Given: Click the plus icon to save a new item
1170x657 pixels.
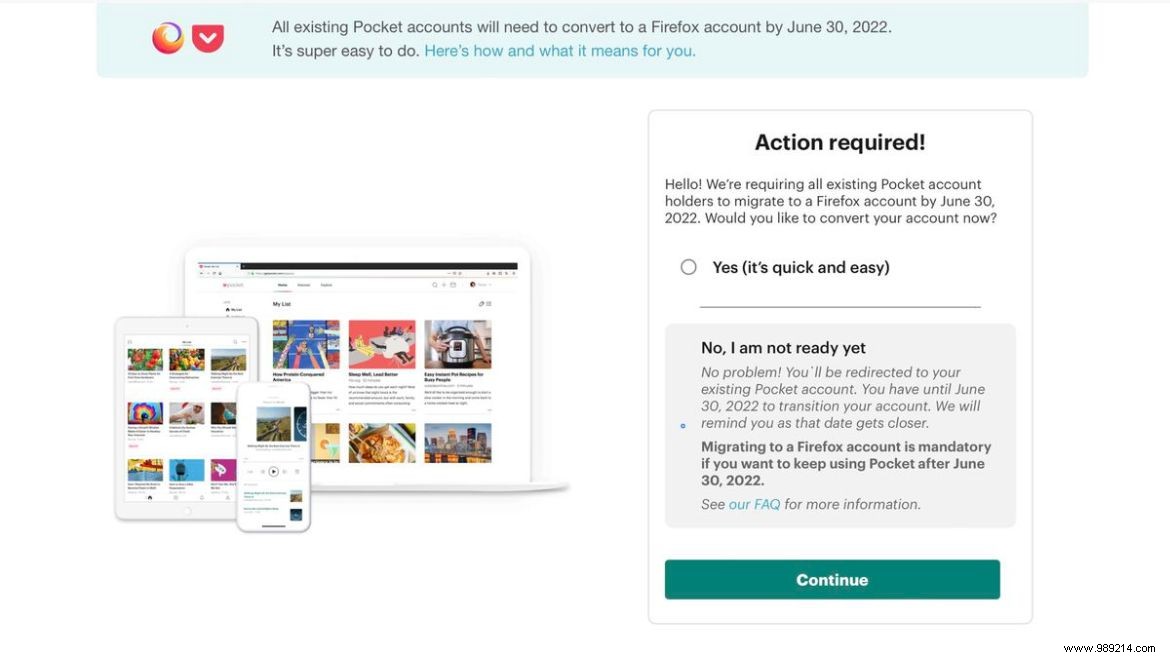Looking at the screenshot, I should (443, 285).
